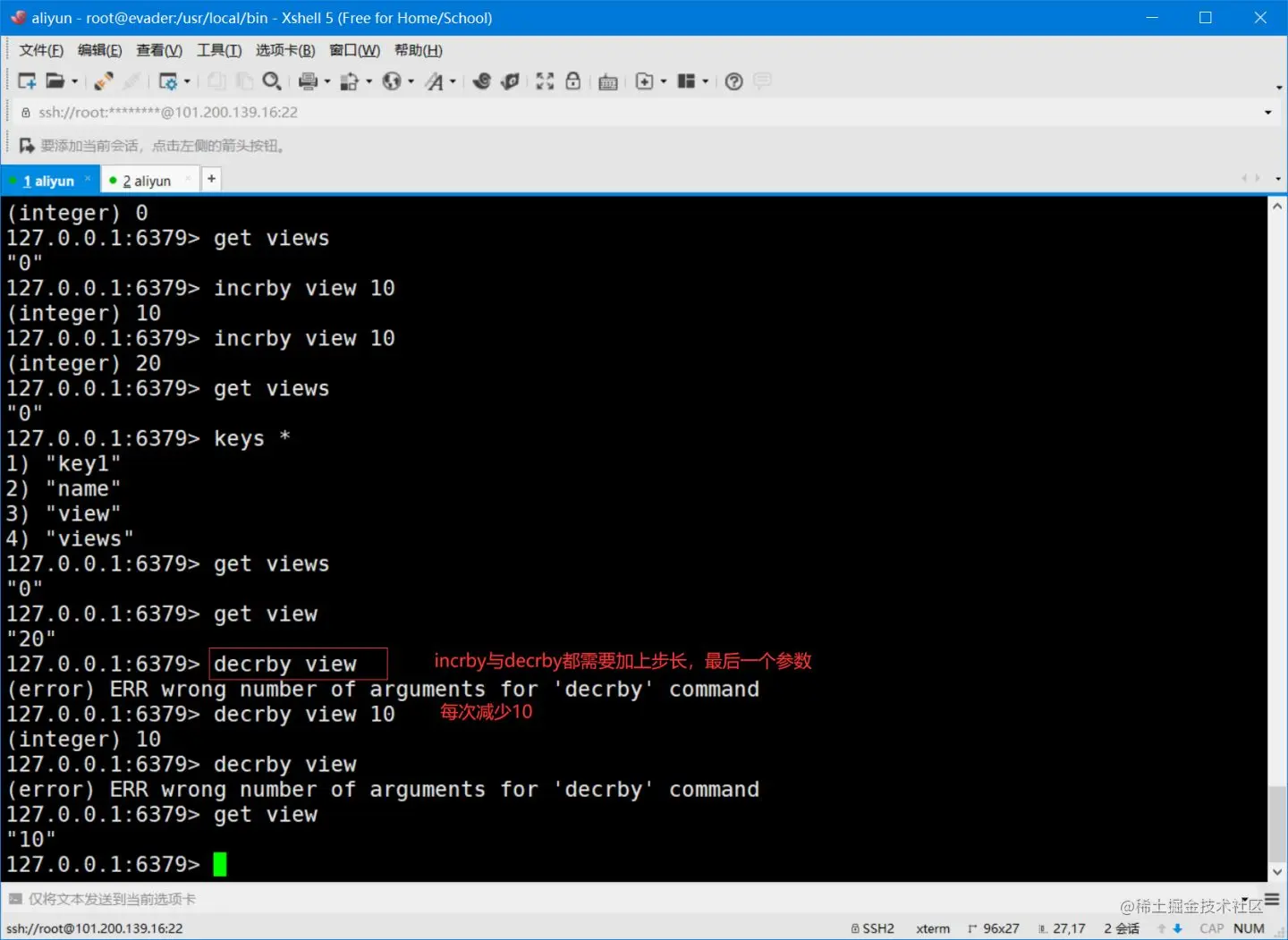The width and height of the screenshot is (1288, 940).
Task: Close the '1 aliyun' tab
Action: click(x=88, y=179)
